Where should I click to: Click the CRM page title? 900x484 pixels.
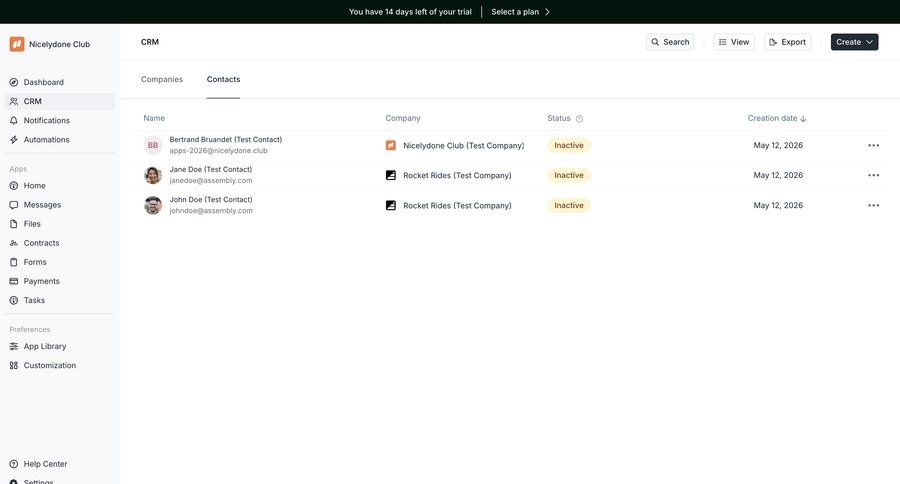[150, 42]
